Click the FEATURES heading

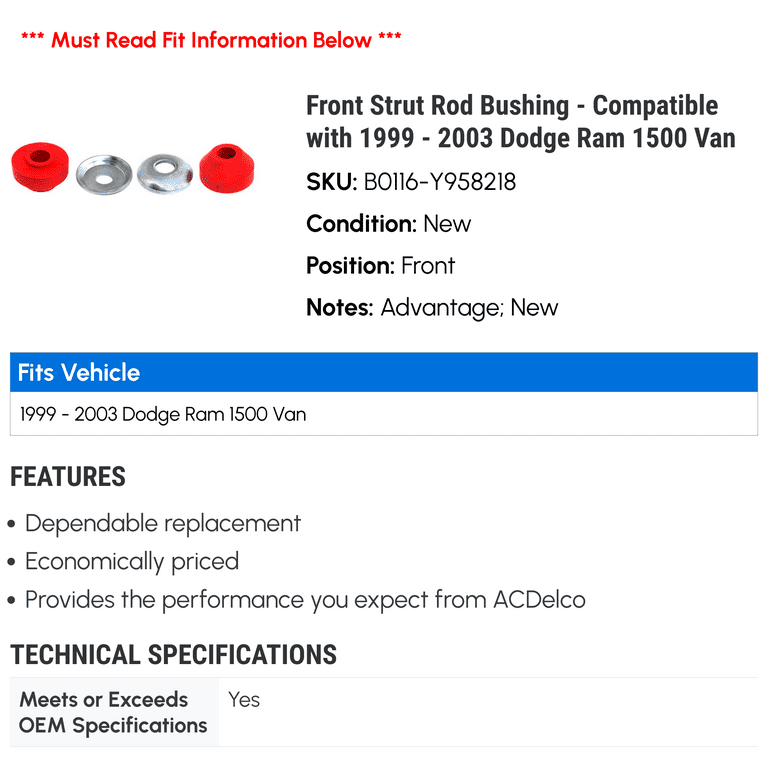pyautogui.click(x=68, y=477)
